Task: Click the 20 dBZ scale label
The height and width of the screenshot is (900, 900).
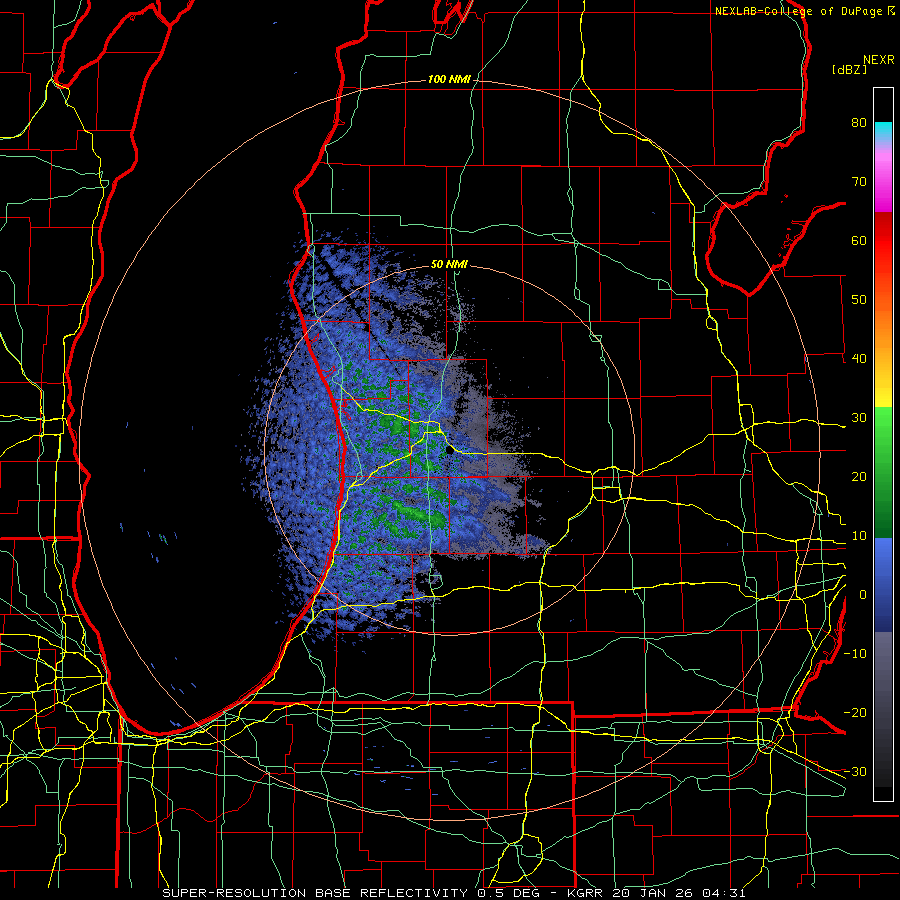Action: click(859, 477)
